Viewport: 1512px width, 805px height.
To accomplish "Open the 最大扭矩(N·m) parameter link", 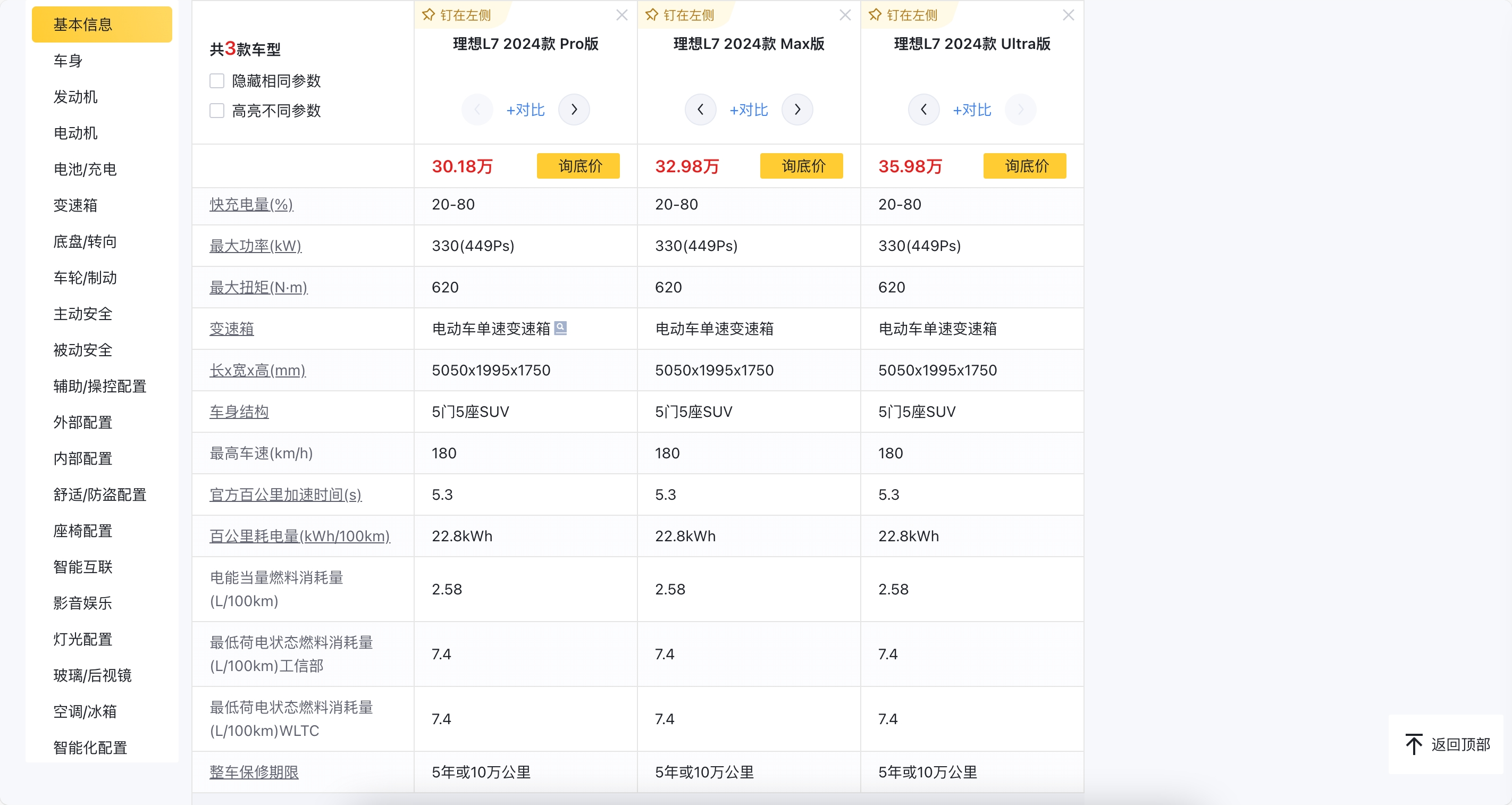I will click(258, 288).
